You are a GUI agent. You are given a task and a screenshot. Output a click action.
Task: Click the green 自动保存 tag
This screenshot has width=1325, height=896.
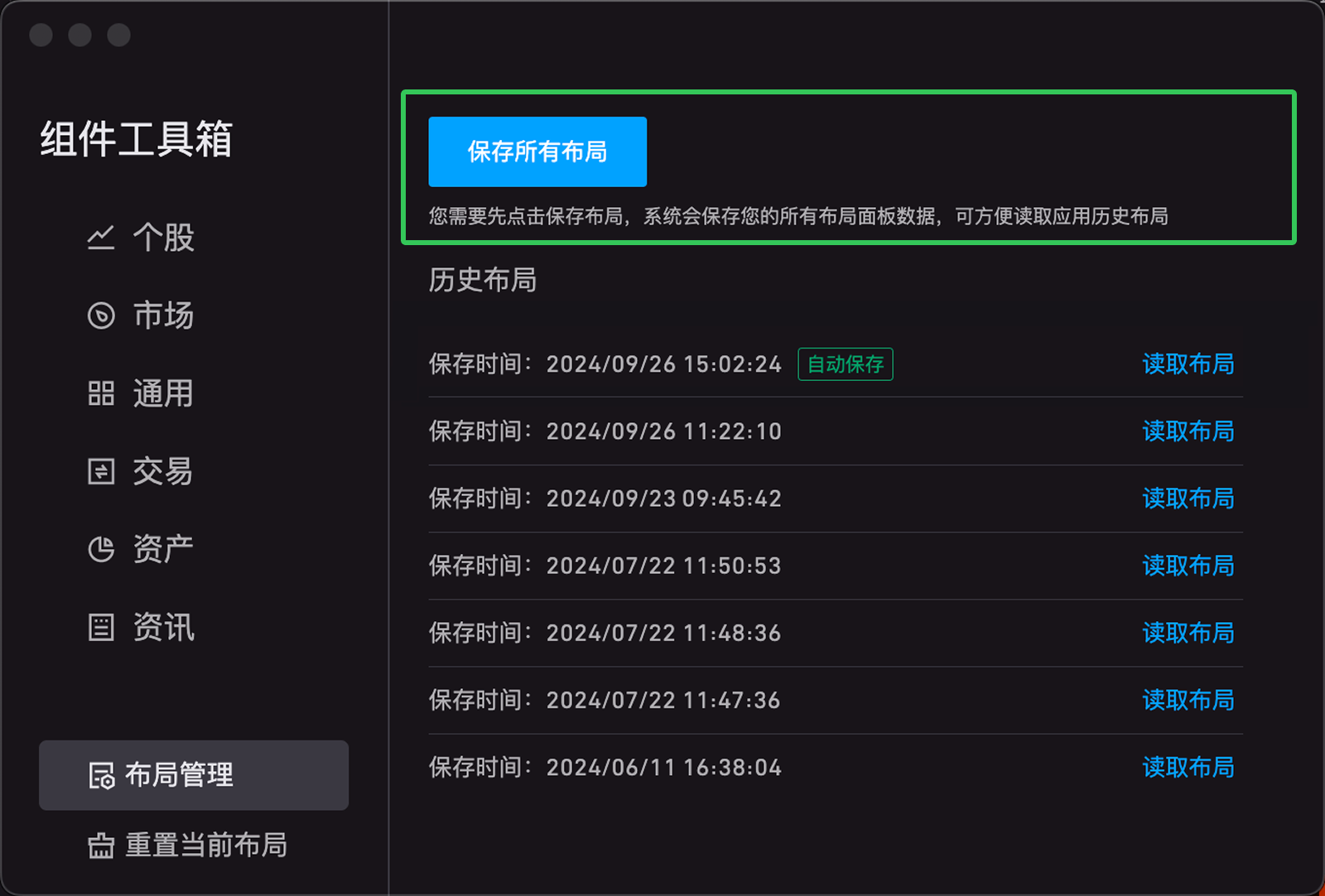coord(845,364)
